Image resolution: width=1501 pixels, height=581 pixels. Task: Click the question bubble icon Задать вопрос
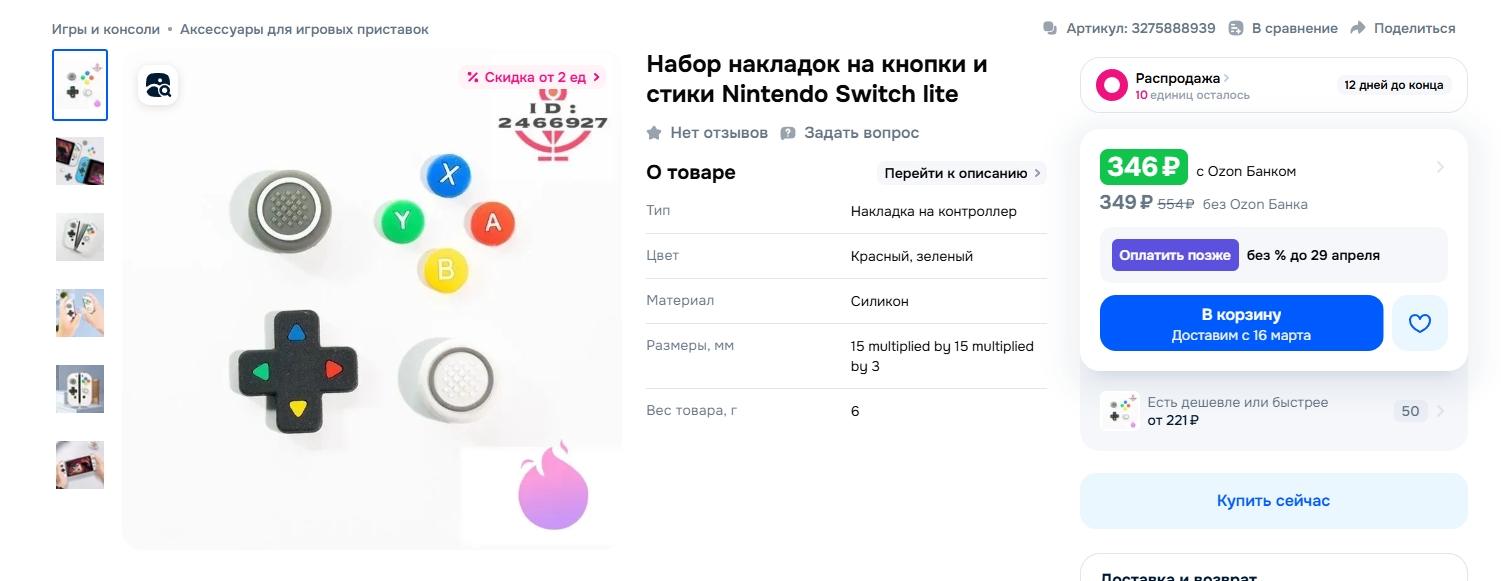click(788, 133)
